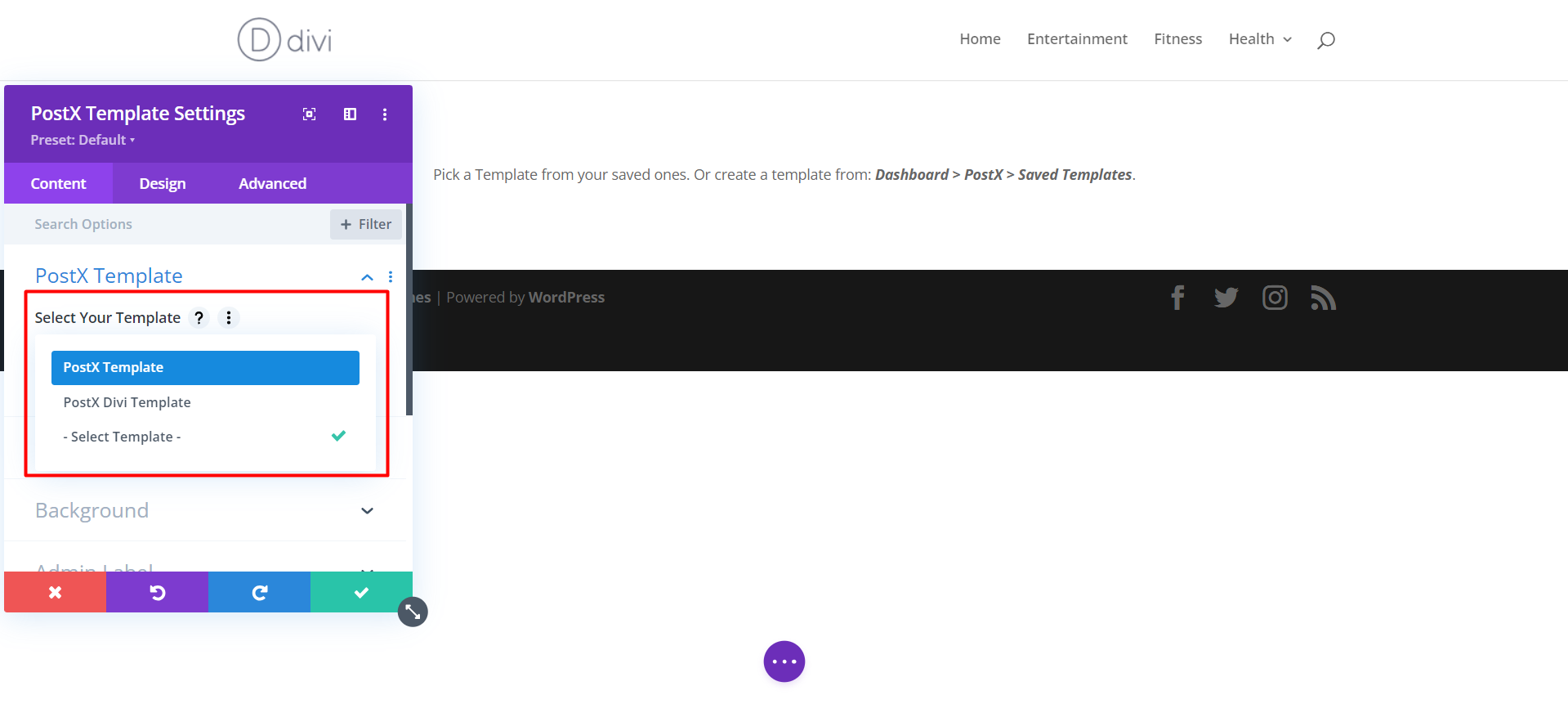Viewport: 1568px width, 704px height.
Task: Collapse the PostX Template section chevron
Action: (x=368, y=277)
